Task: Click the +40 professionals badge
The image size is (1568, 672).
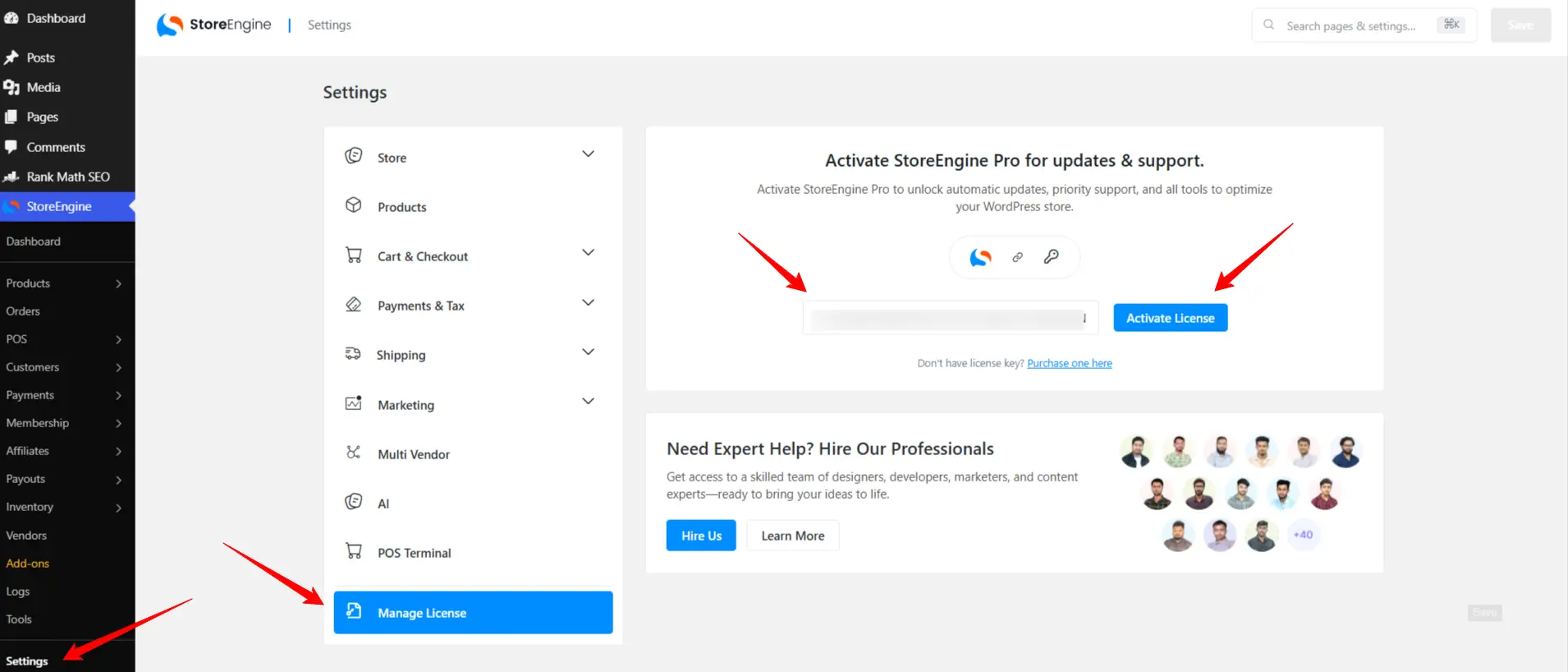Action: pyautogui.click(x=1303, y=535)
